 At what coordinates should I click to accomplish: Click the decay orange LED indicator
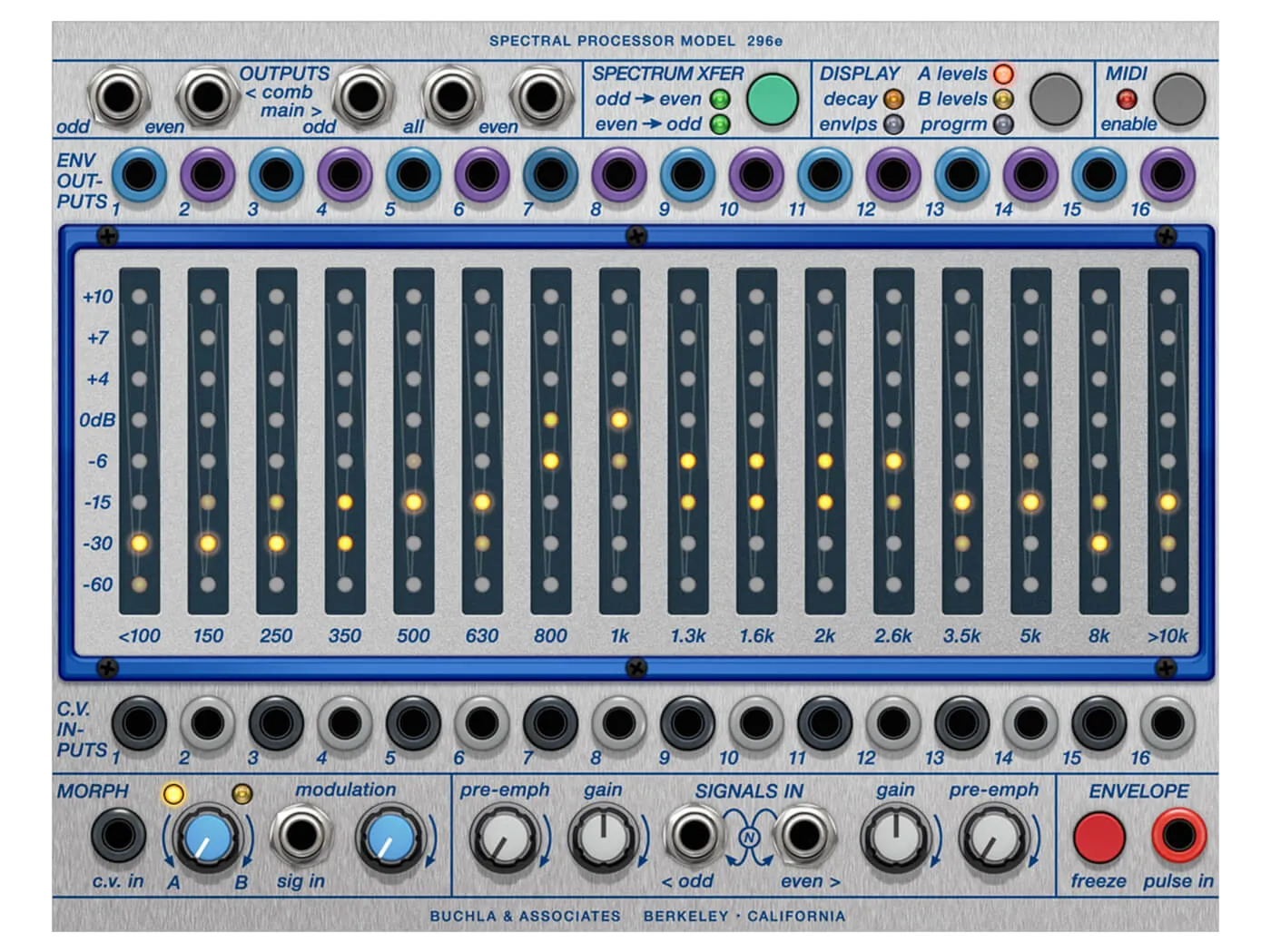pos(893,99)
